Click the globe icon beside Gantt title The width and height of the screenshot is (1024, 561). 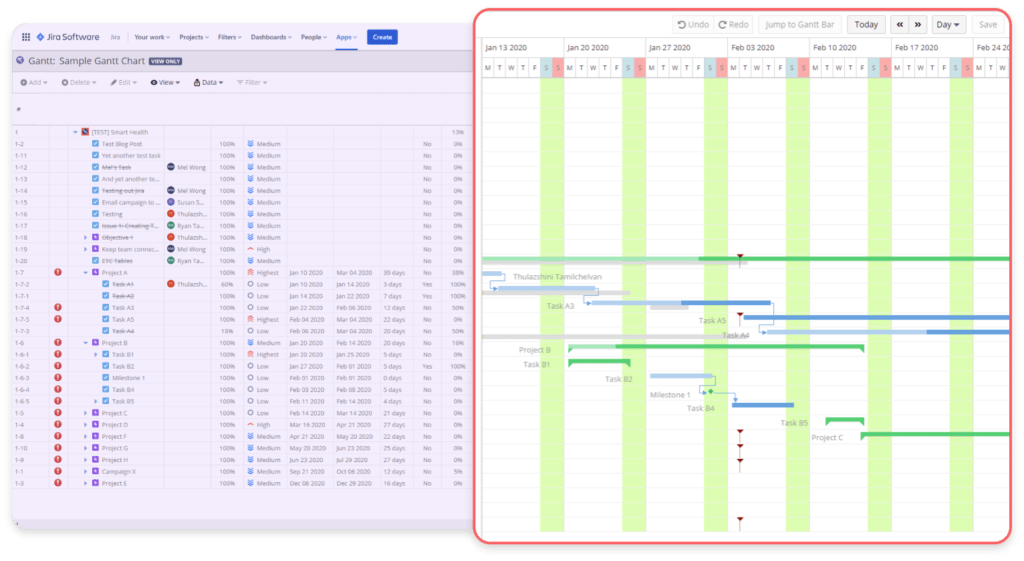(20, 60)
